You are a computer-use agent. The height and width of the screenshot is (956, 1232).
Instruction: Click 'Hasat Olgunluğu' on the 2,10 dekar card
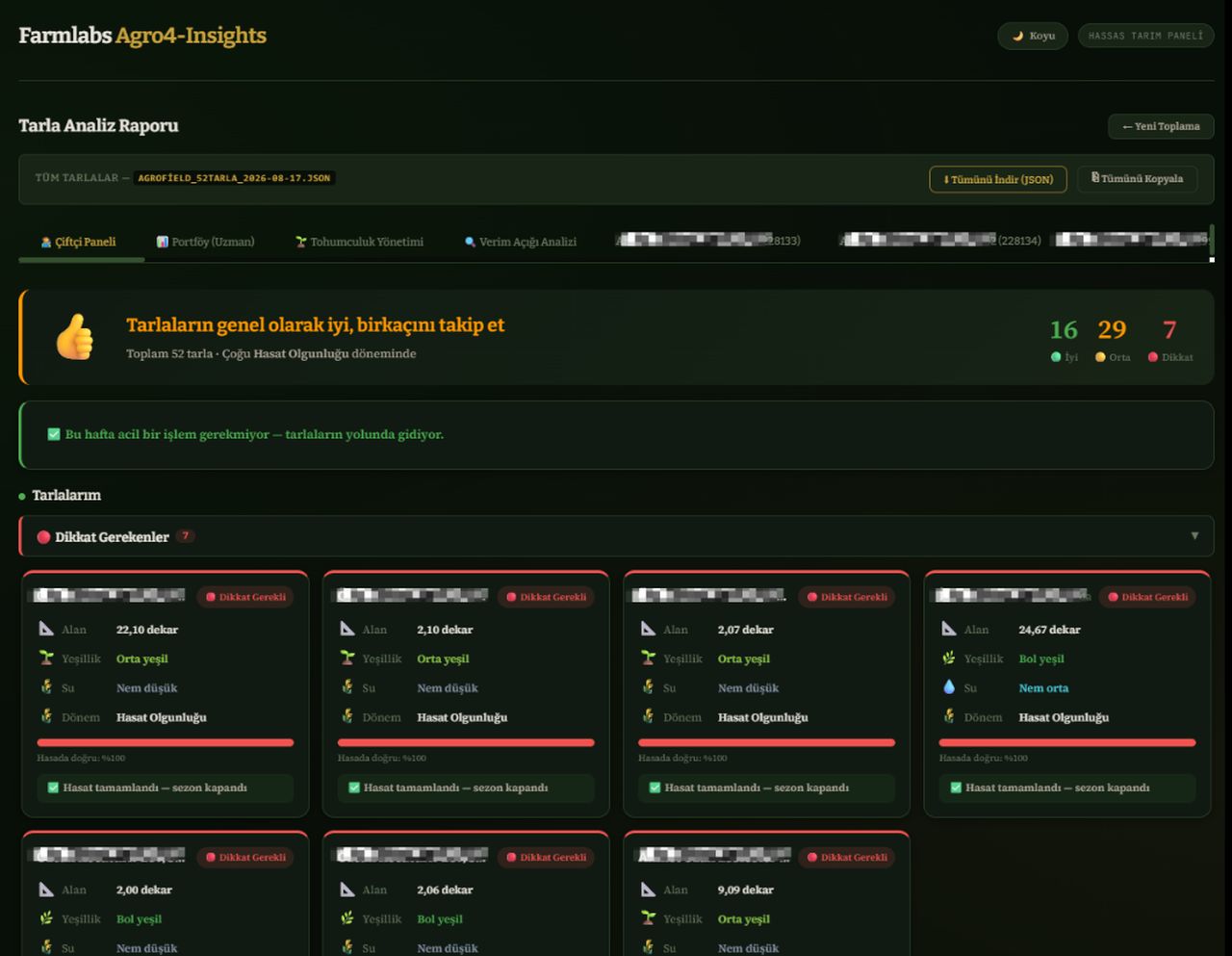462,717
